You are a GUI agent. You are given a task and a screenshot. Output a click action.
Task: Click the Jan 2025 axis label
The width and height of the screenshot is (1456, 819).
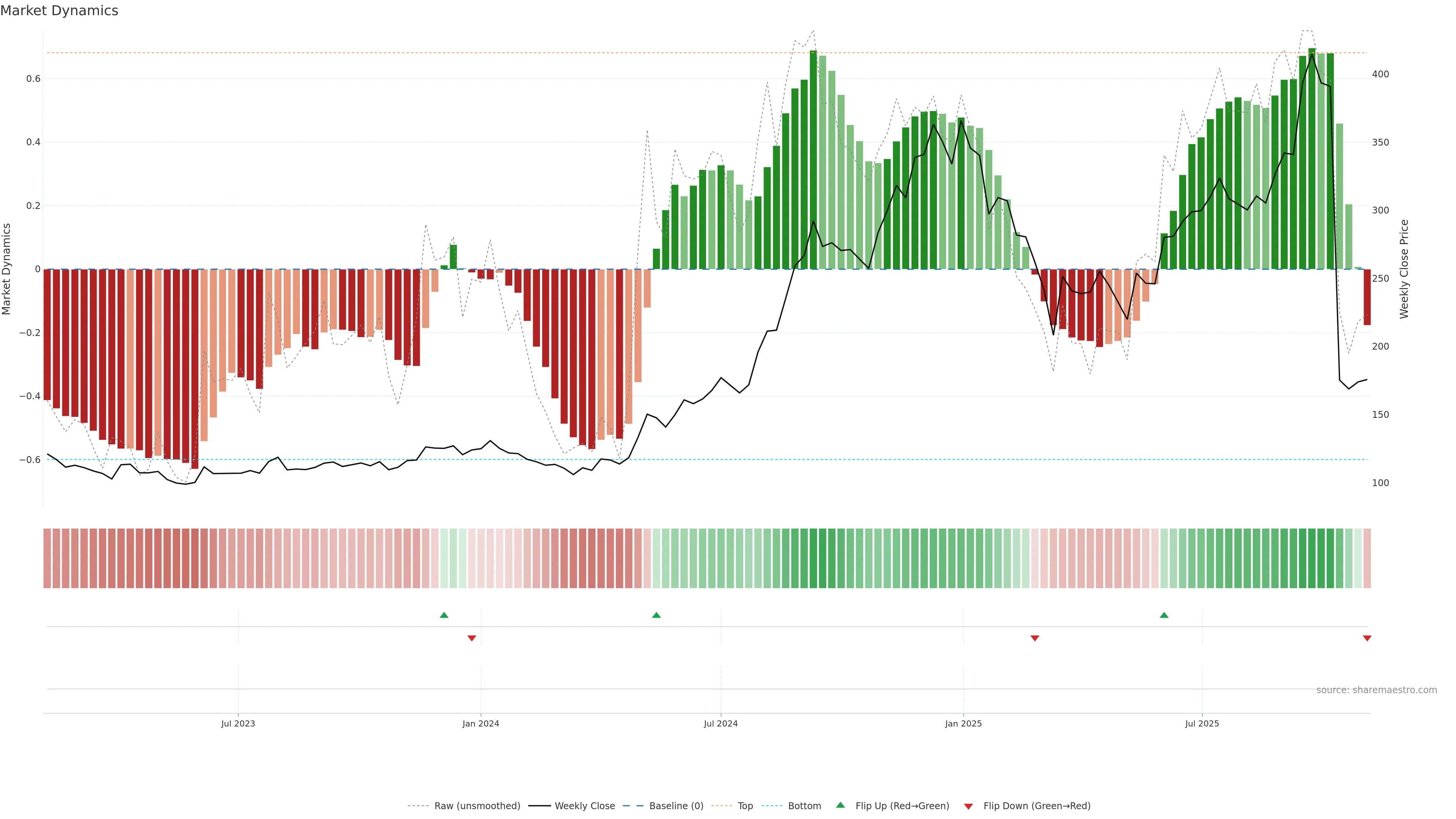pyautogui.click(x=963, y=723)
